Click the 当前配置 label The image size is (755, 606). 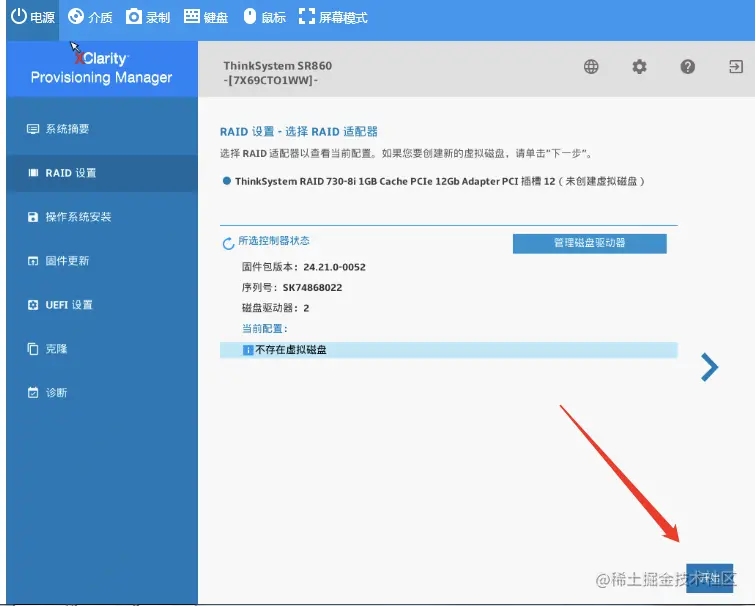tap(264, 329)
